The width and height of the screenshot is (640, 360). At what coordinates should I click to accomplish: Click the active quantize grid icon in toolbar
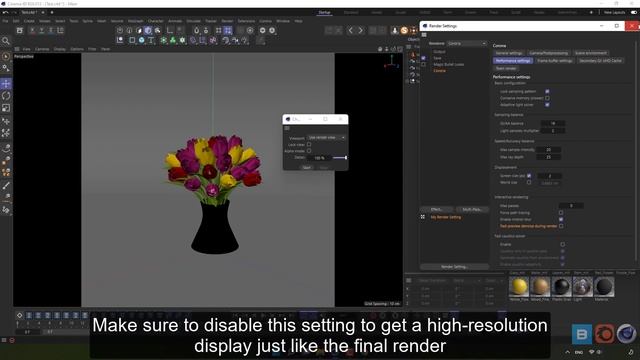tap(228, 30)
